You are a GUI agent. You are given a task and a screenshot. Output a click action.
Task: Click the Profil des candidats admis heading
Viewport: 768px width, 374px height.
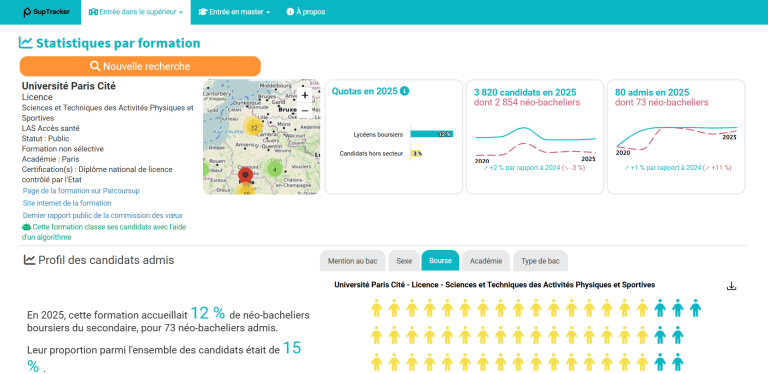point(99,260)
